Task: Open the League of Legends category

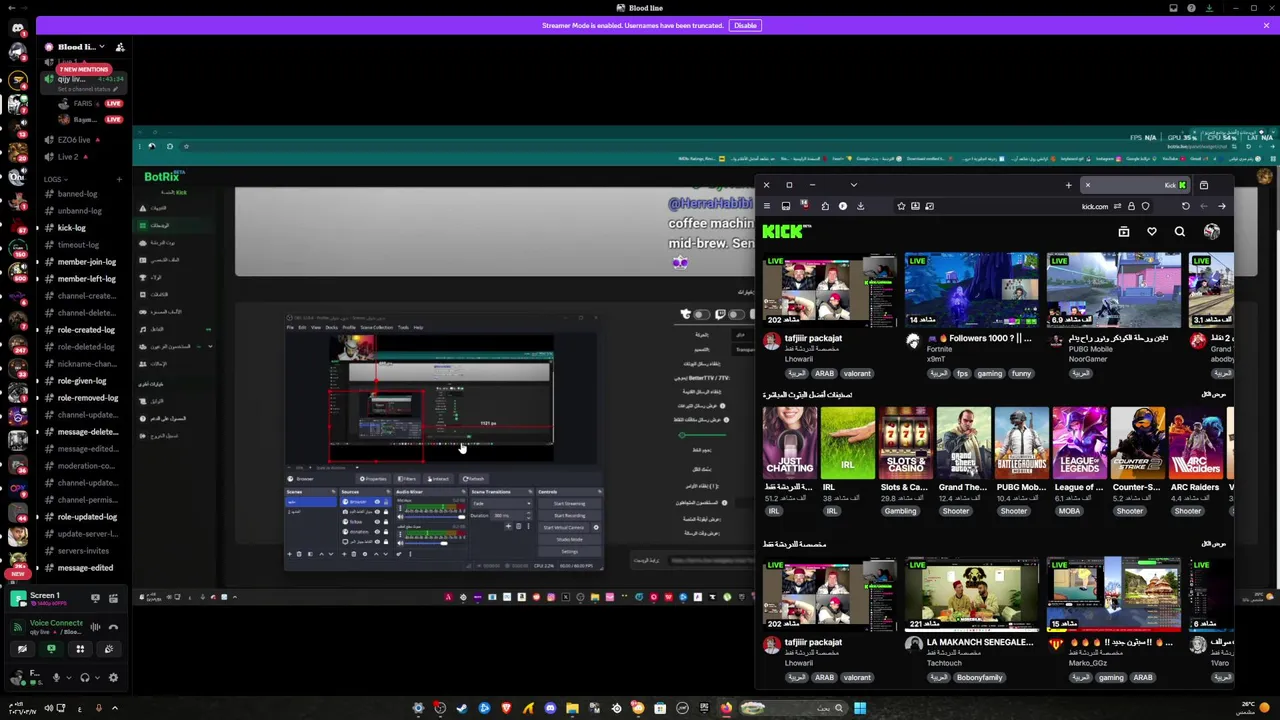Action: pos(1080,442)
